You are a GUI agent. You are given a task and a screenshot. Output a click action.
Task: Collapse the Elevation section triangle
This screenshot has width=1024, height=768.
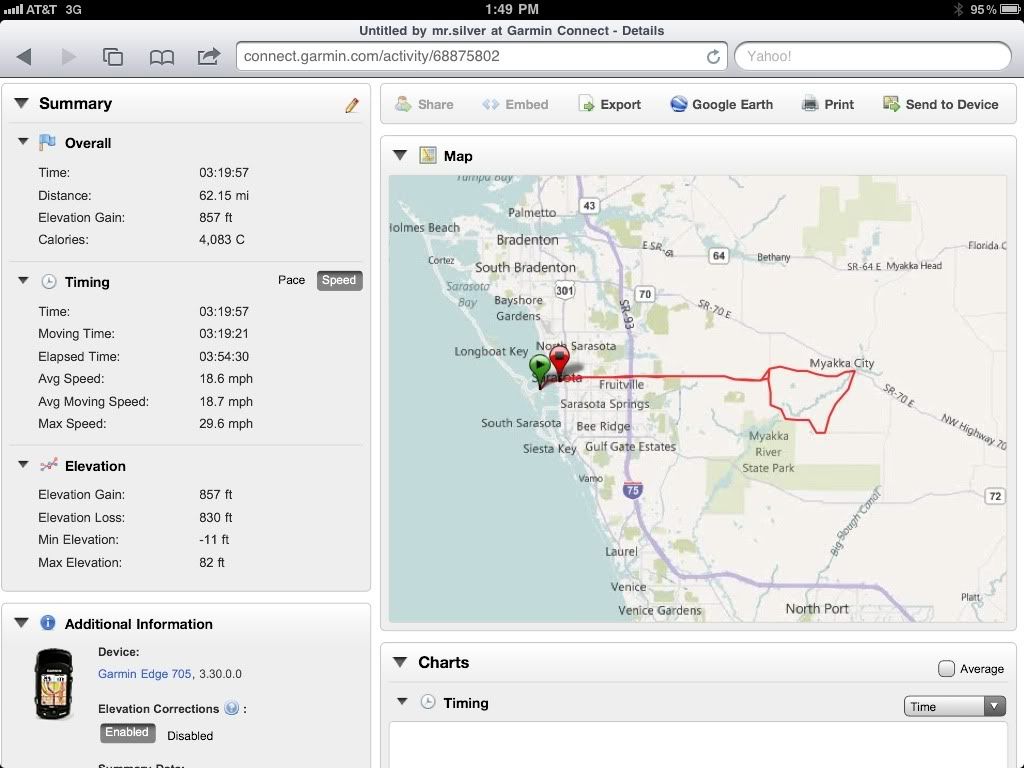coord(23,465)
